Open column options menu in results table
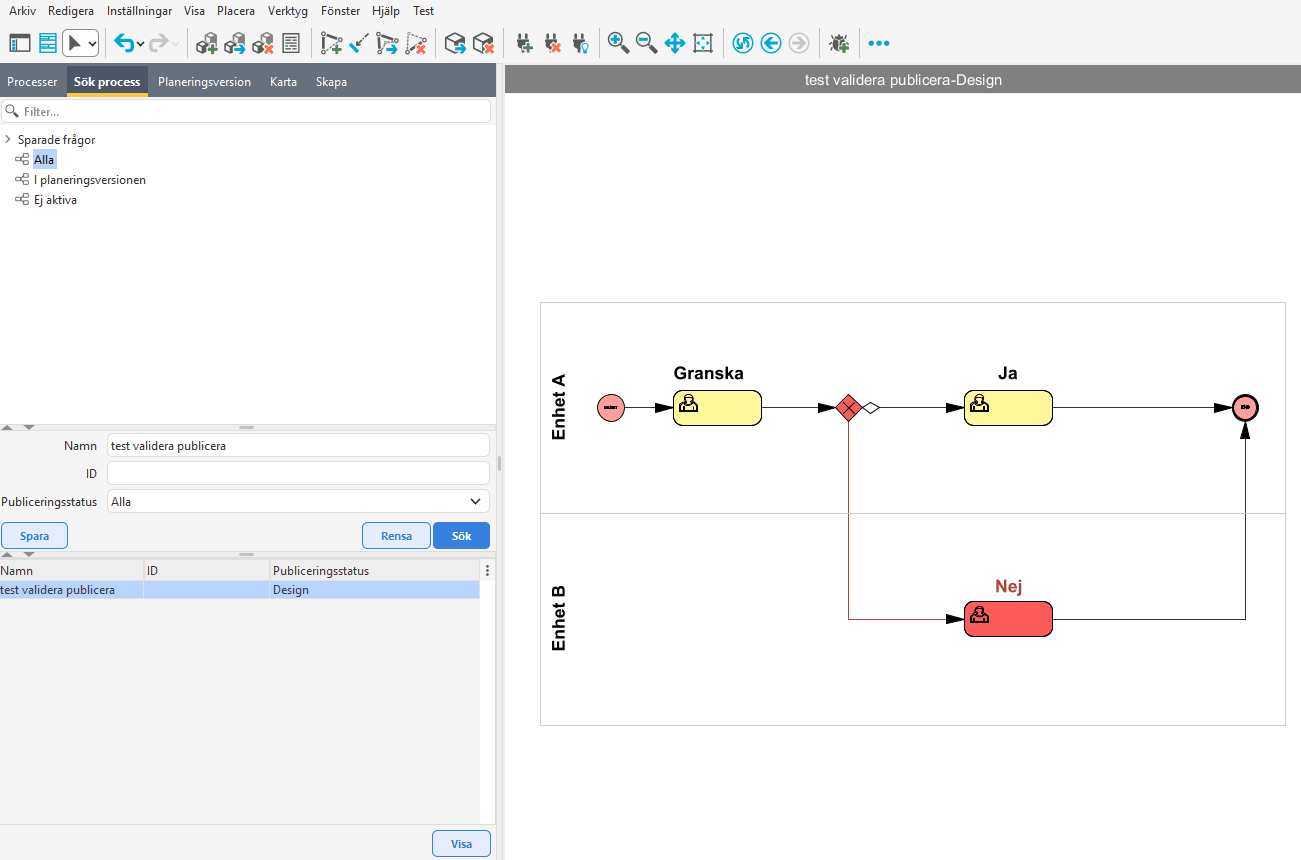Screen dimensions: 1301x860 [x=487, y=571]
